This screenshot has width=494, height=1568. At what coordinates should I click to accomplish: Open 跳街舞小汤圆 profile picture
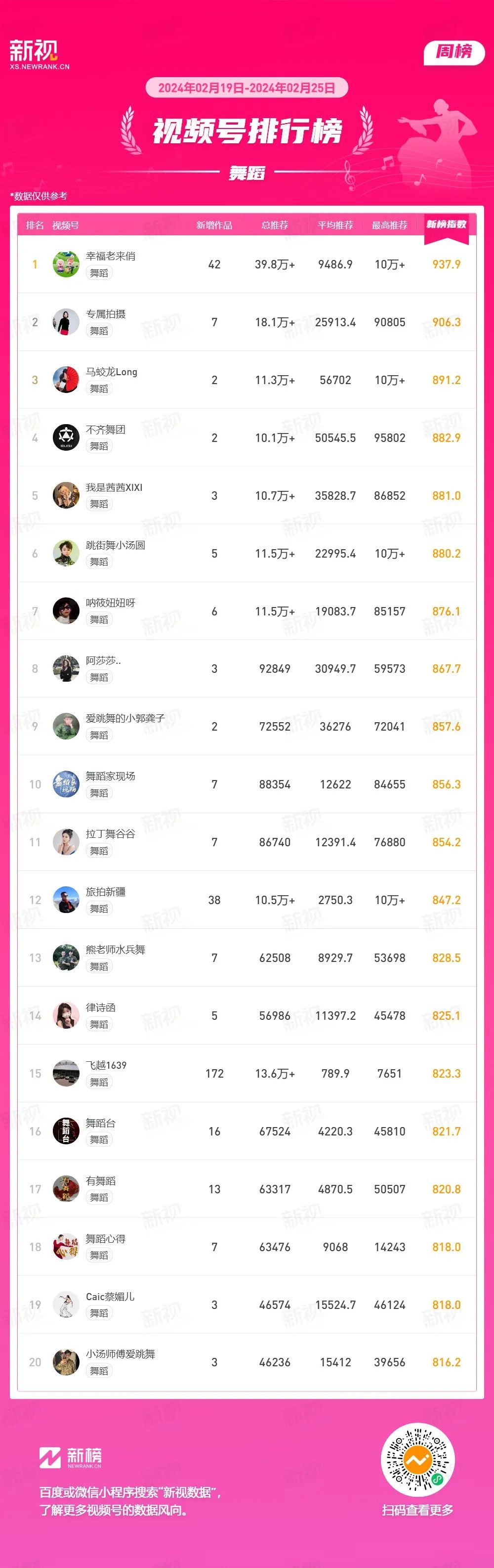pyautogui.click(x=66, y=553)
